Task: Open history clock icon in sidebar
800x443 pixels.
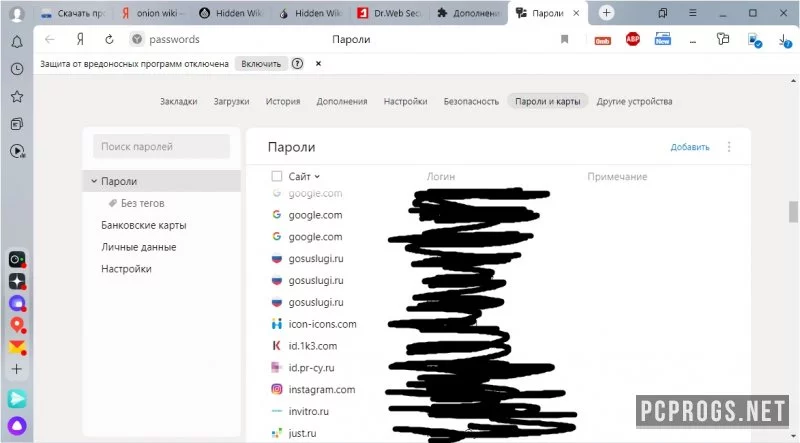Action: (x=17, y=69)
